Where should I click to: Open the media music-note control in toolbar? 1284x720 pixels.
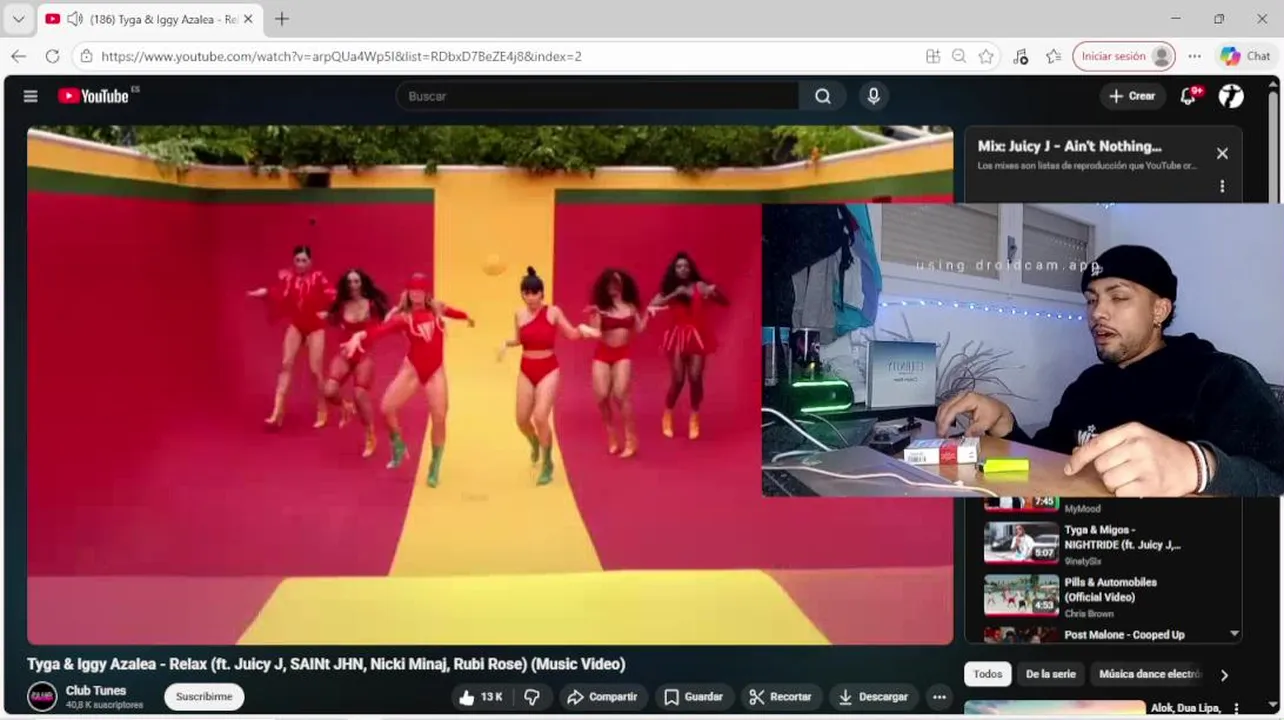click(x=1020, y=56)
